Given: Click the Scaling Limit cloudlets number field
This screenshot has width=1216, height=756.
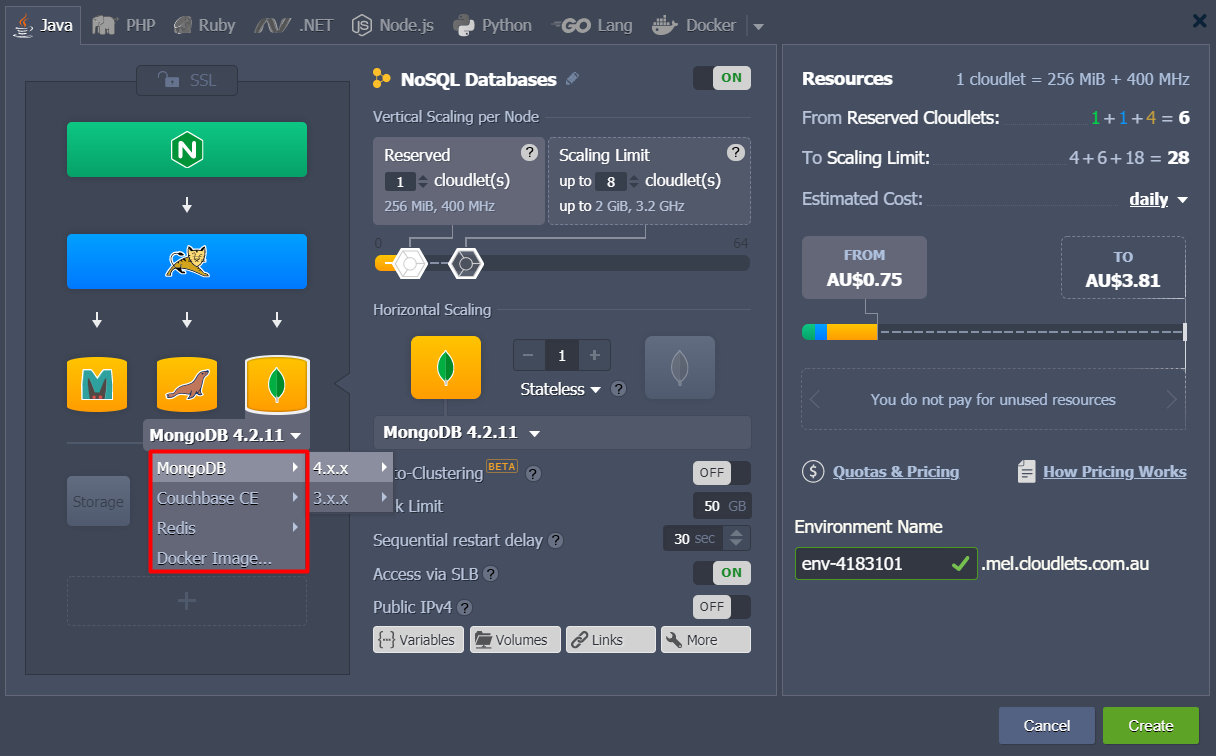Looking at the screenshot, I should (x=610, y=181).
